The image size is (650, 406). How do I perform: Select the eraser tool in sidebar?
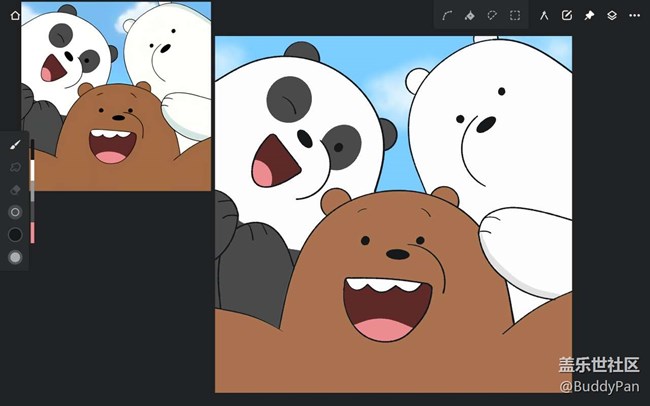(x=15, y=189)
